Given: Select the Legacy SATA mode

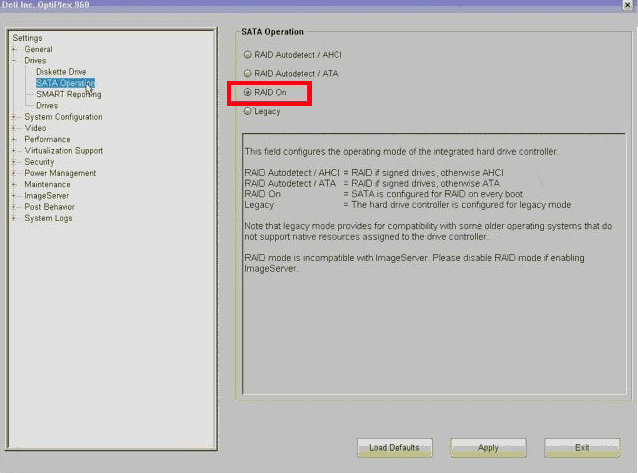Looking at the screenshot, I should pyautogui.click(x=248, y=111).
